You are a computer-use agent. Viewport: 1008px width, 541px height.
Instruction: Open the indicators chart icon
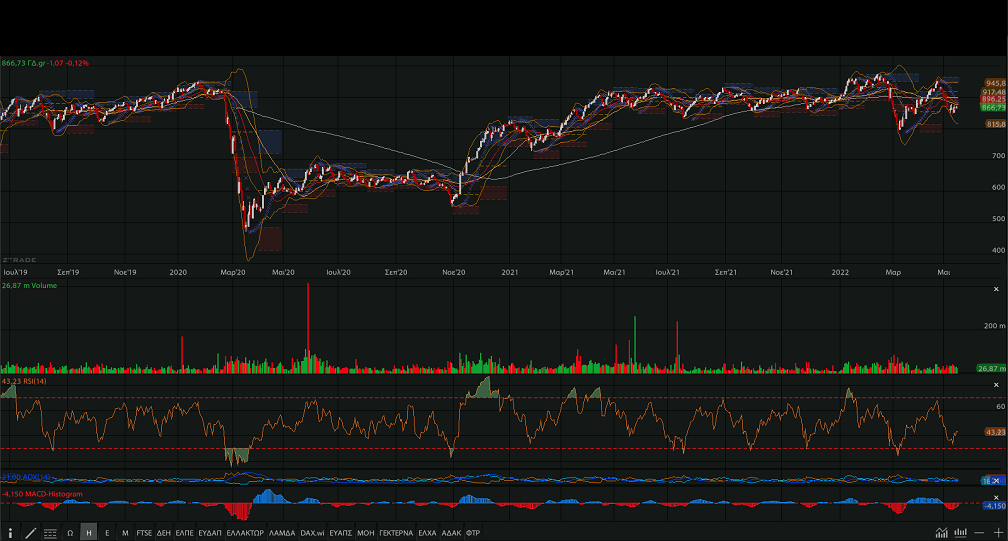pyautogui.click(x=941, y=533)
